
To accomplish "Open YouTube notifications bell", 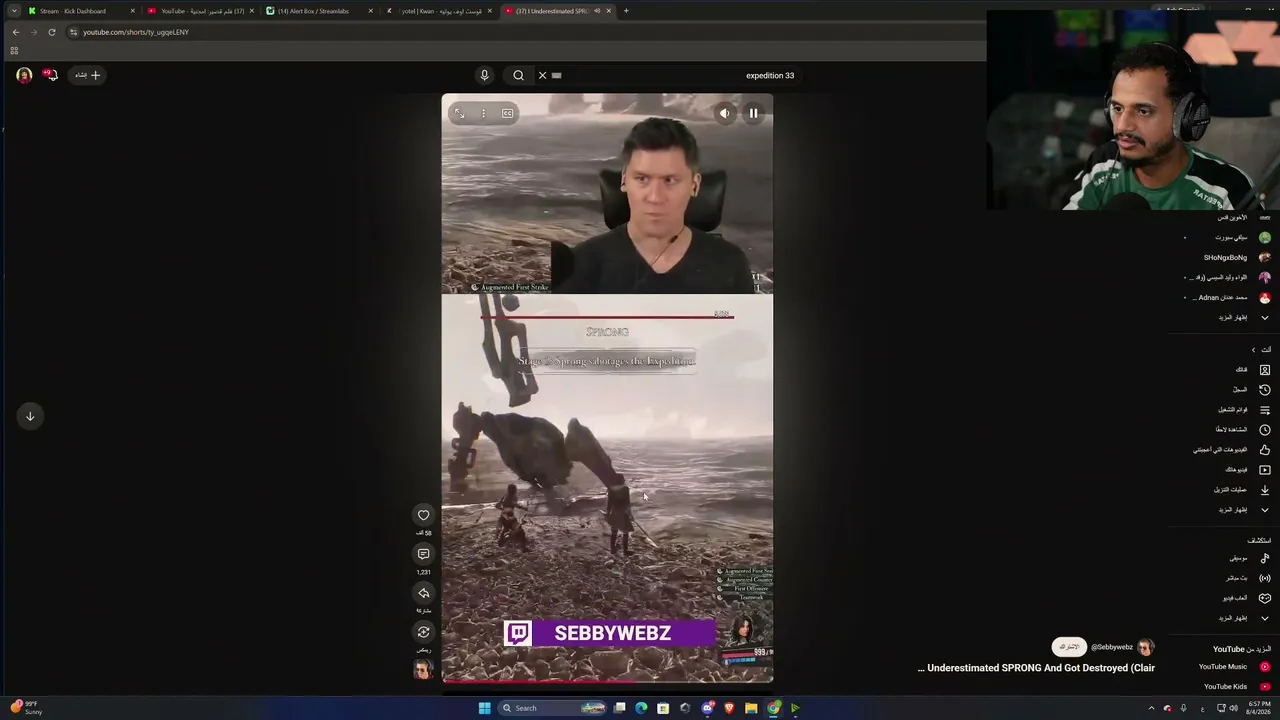I will [50, 75].
